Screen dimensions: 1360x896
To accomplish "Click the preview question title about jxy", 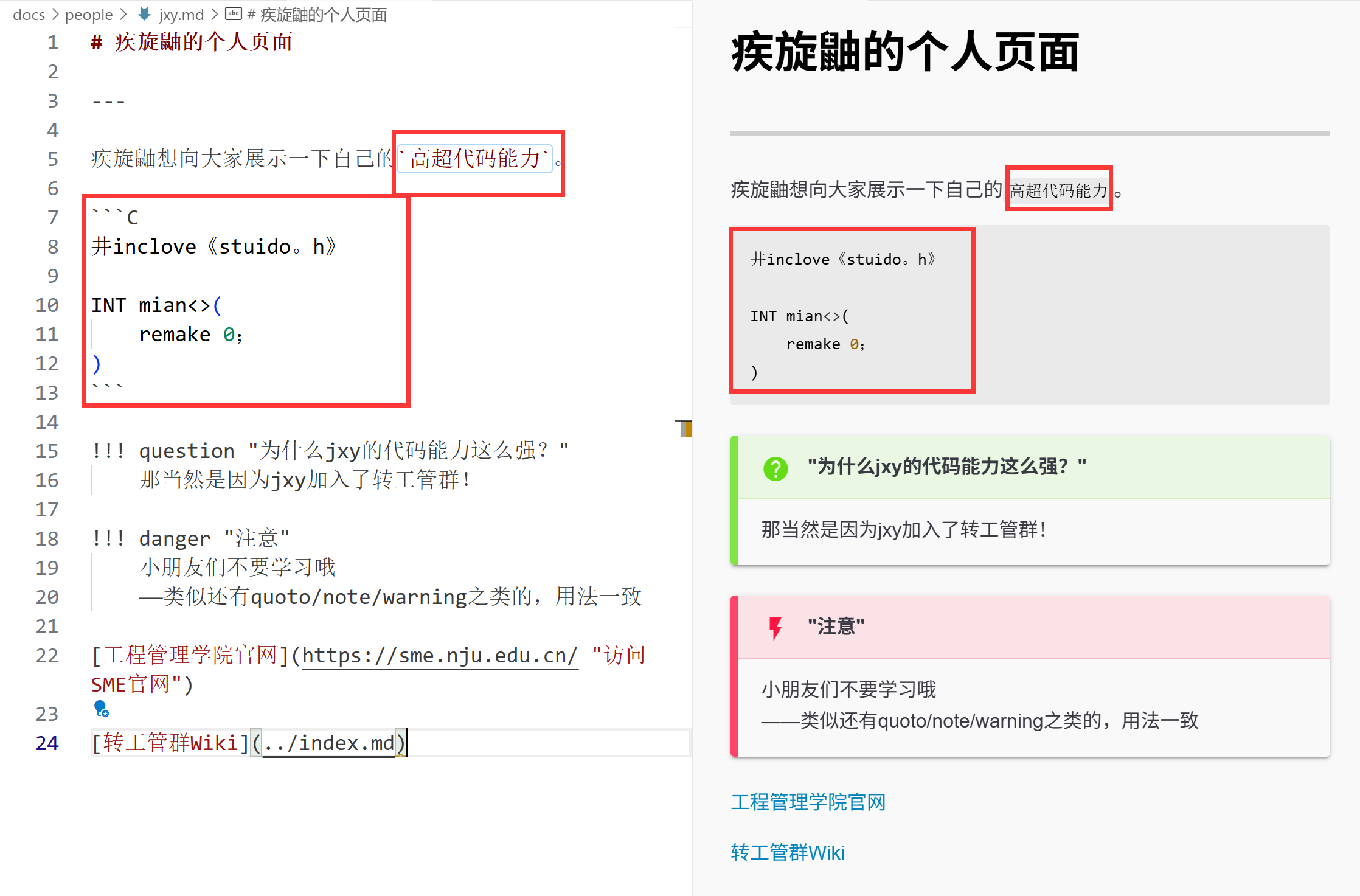I will point(947,467).
